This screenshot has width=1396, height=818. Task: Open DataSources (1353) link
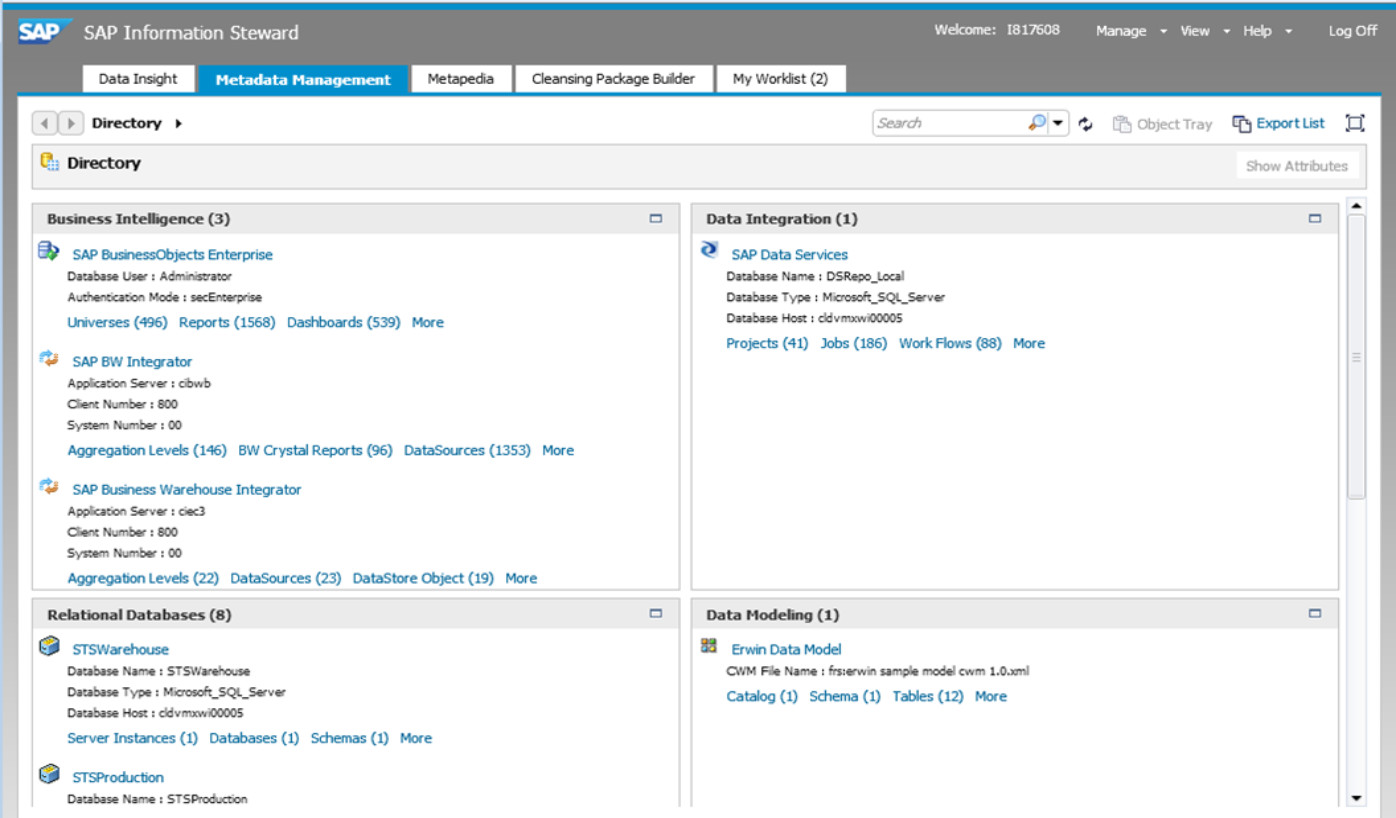(x=467, y=450)
